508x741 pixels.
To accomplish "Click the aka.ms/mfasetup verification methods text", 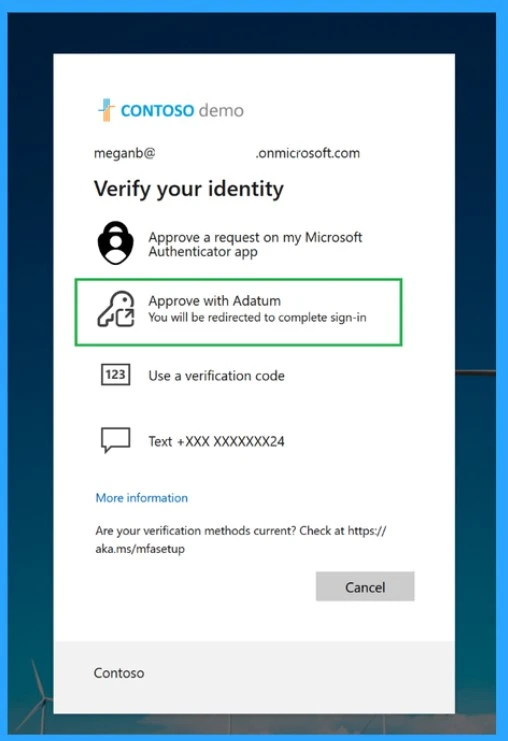I will (241, 540).
